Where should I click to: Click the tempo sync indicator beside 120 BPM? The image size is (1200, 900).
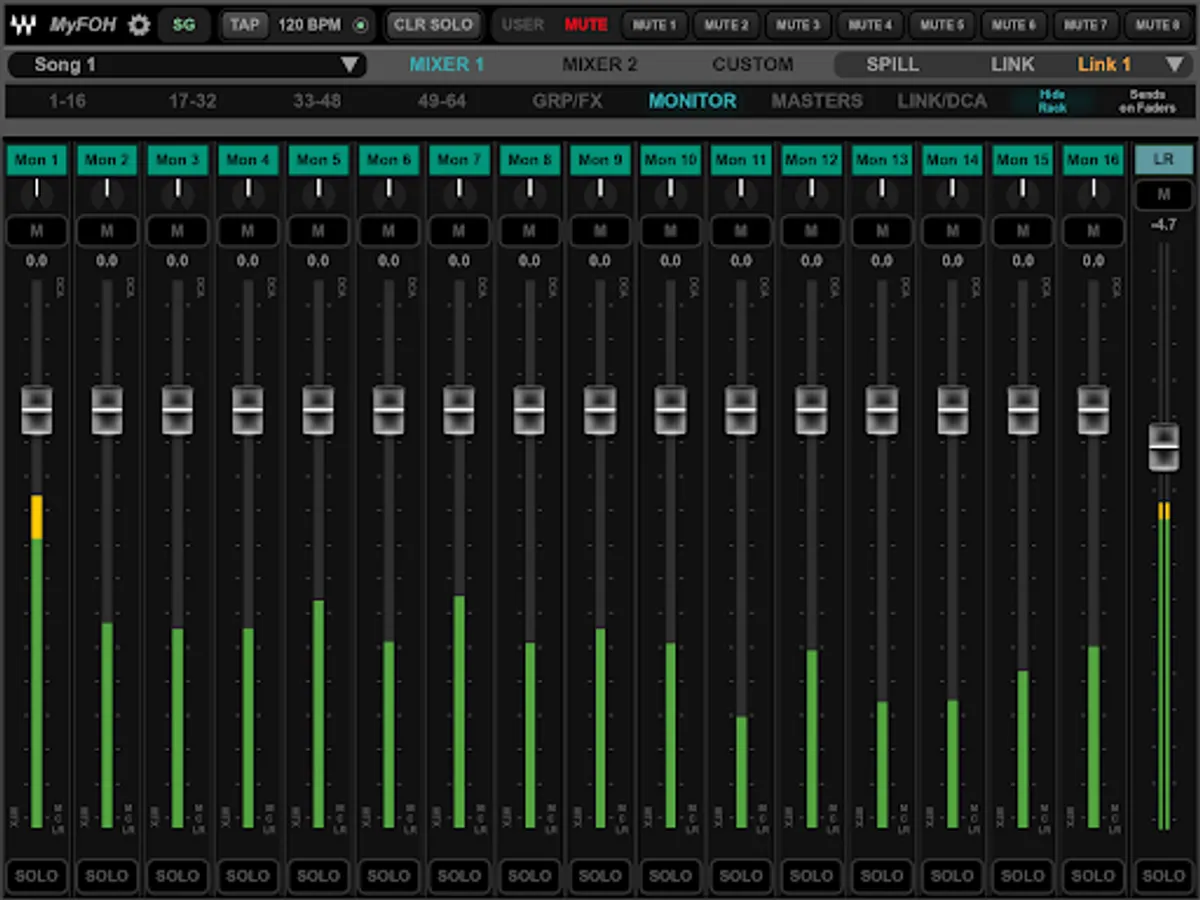[360, 25]
